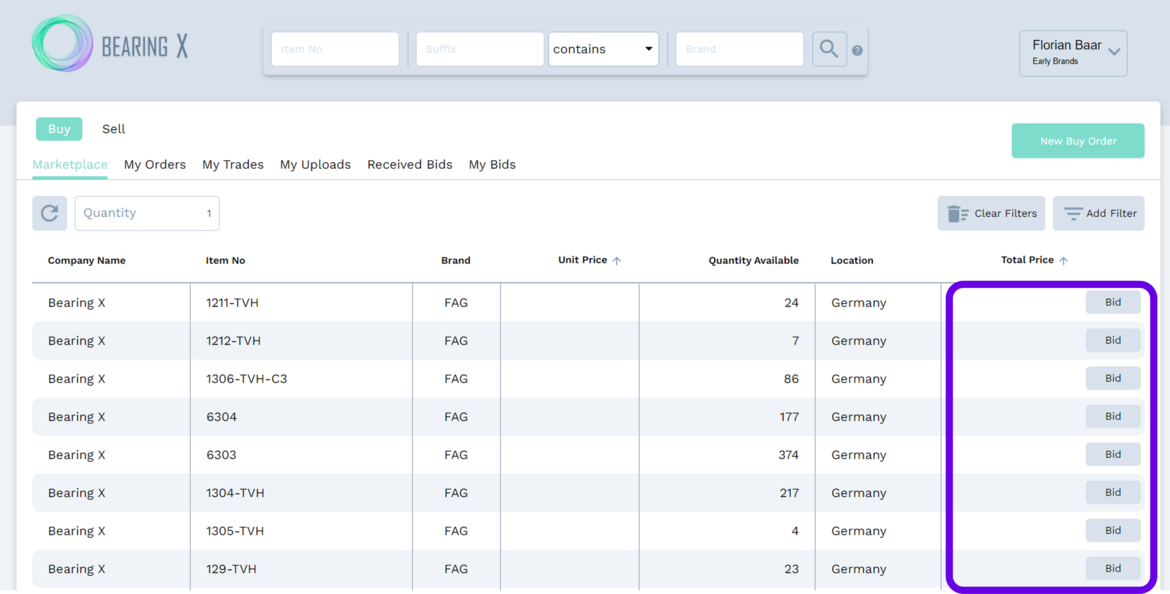1170x594 pixels.
Task: Click the help question mark icon
Action: tap(857, 50)
